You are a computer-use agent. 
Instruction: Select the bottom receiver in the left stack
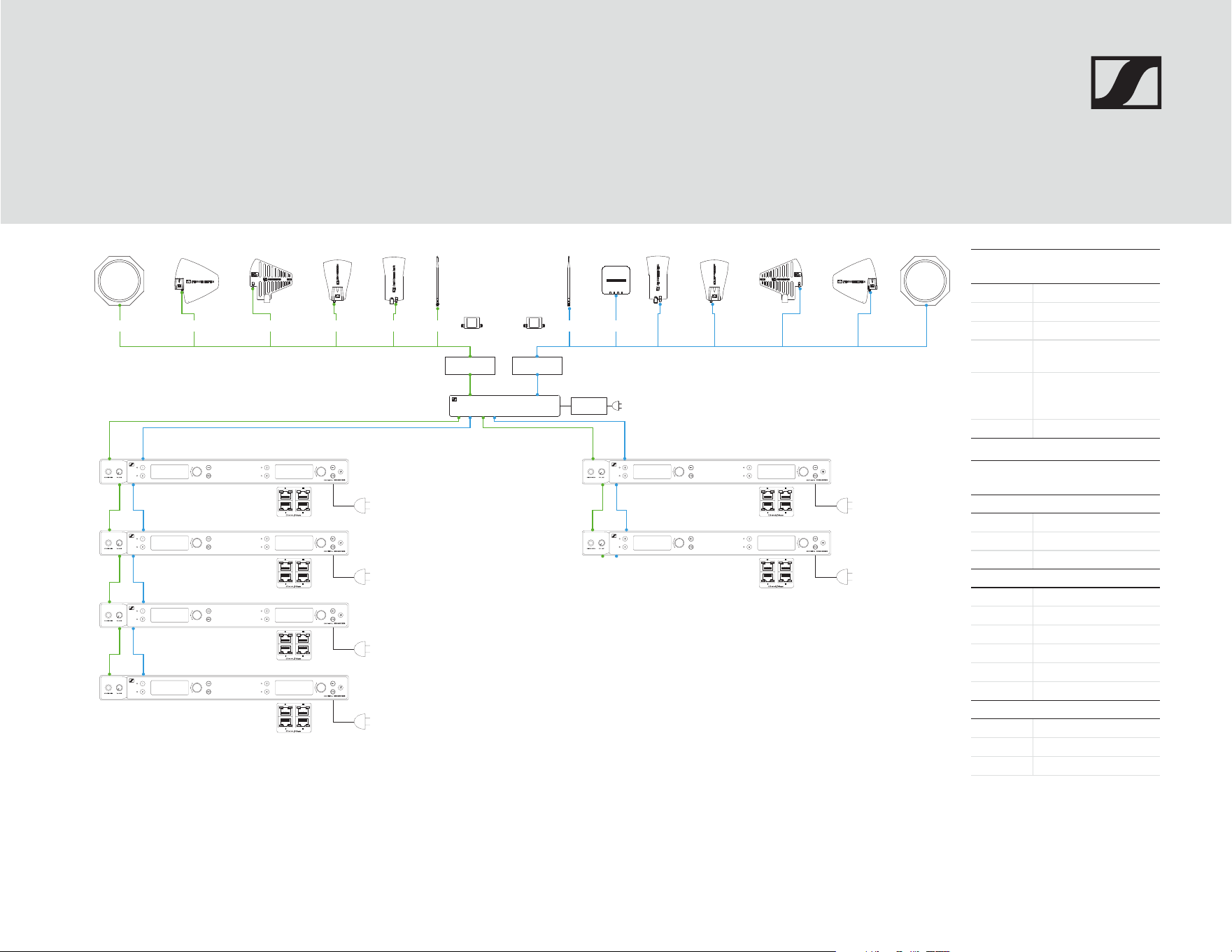click(x=224, y=688)
